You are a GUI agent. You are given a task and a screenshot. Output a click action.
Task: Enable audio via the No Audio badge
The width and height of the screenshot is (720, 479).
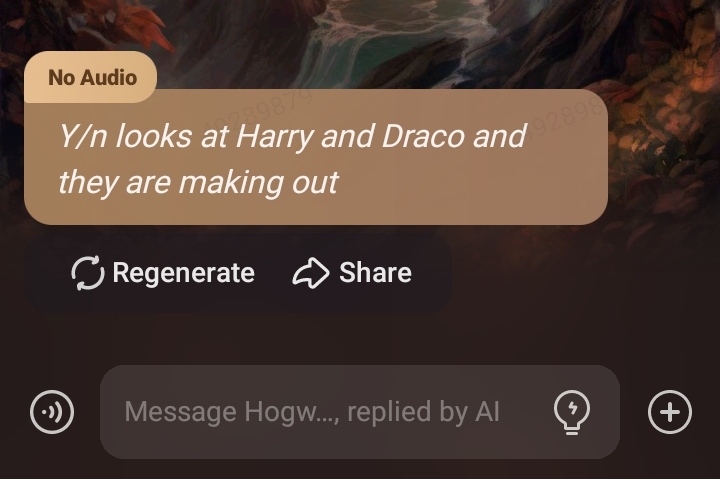tap(90, 77)
